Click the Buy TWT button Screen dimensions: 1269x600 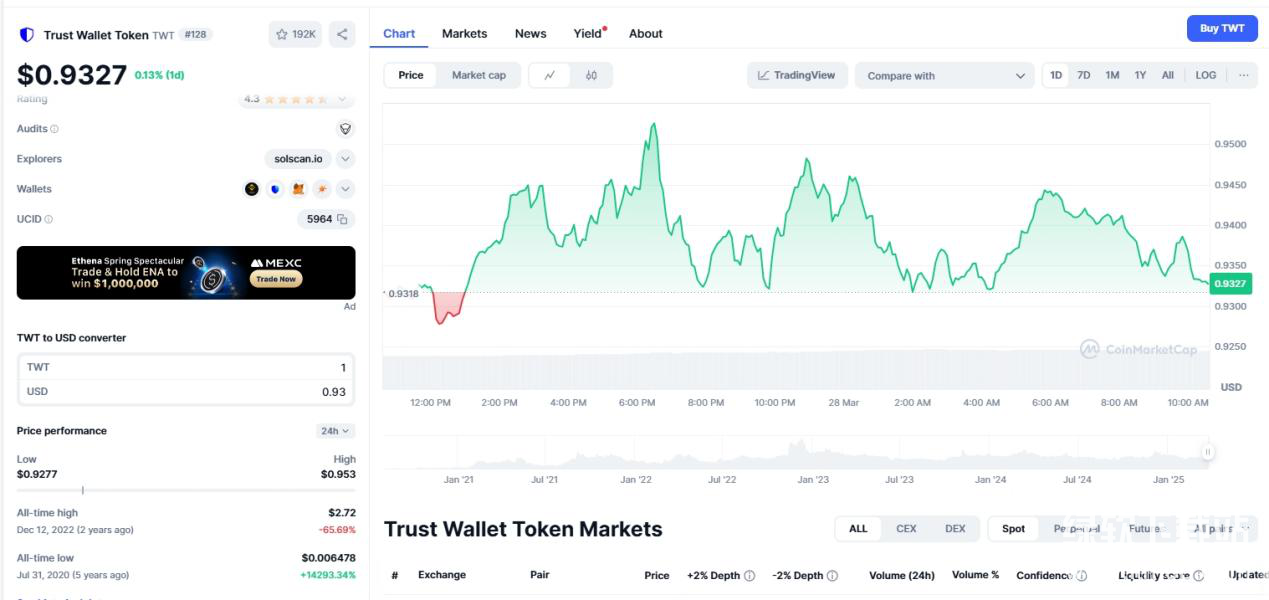tap(1221, 28)
